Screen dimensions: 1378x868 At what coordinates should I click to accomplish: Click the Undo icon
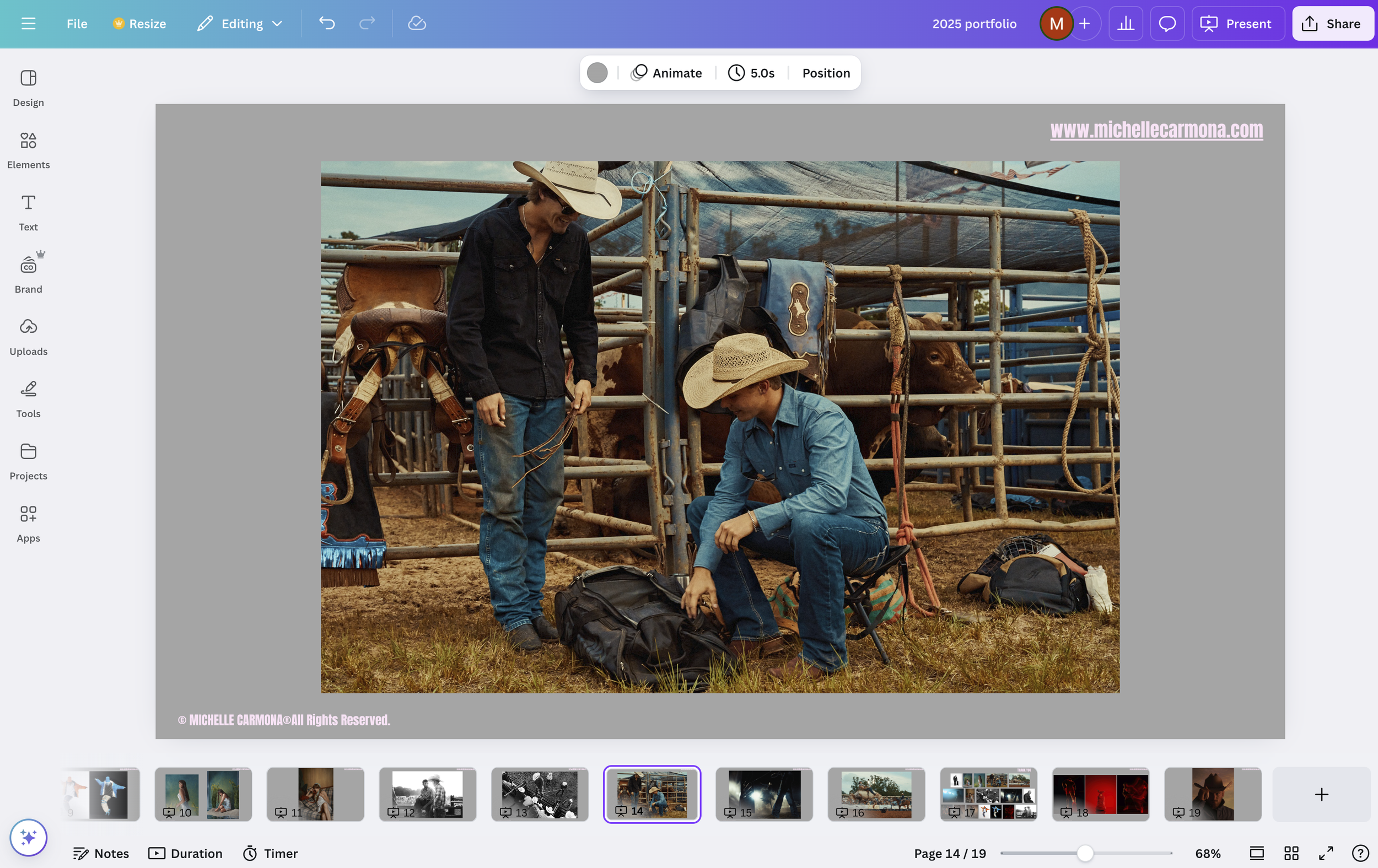click(327, 24)
